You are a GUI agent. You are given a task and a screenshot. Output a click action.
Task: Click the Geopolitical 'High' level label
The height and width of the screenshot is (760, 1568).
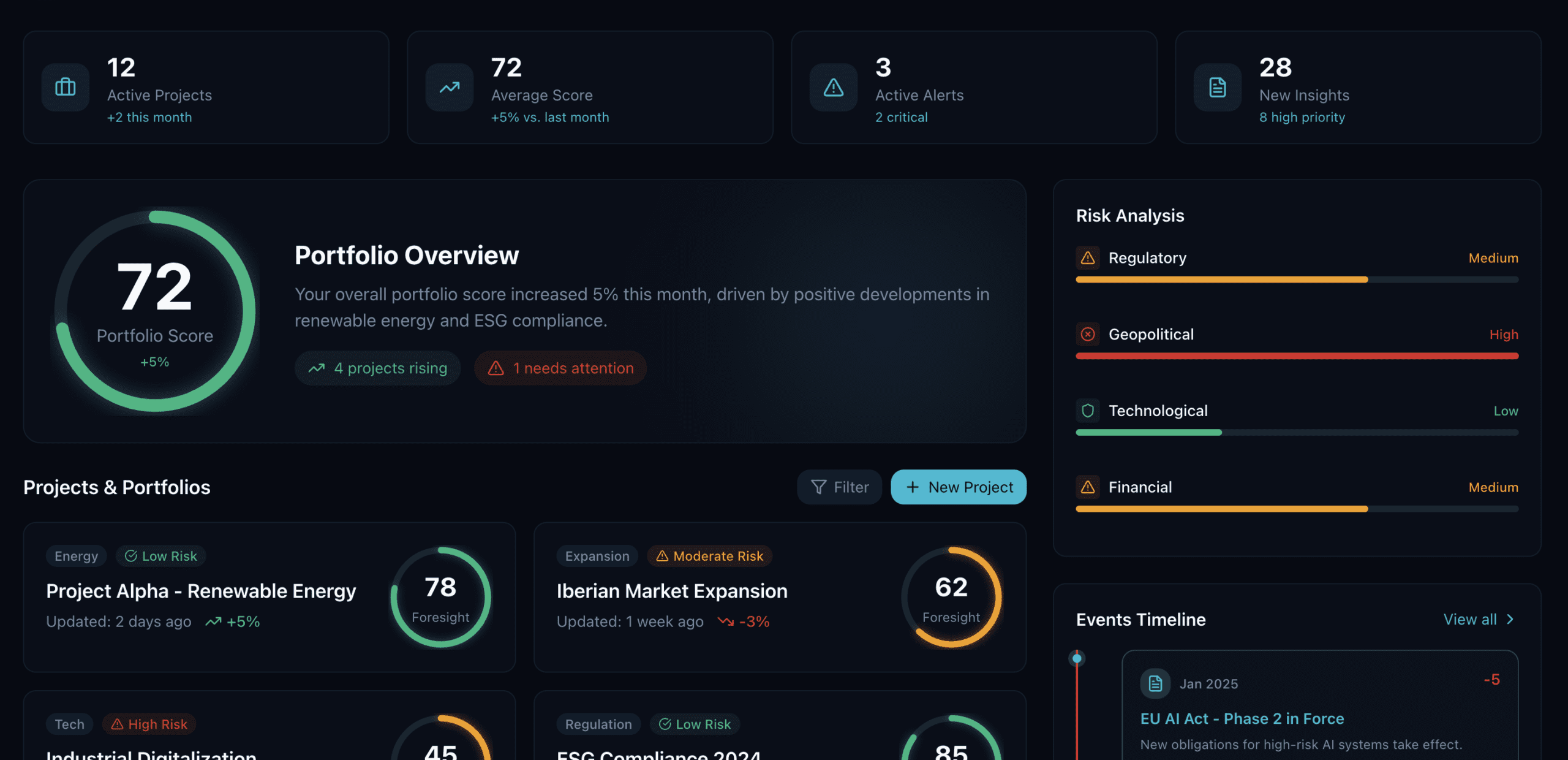[1504, 335]
